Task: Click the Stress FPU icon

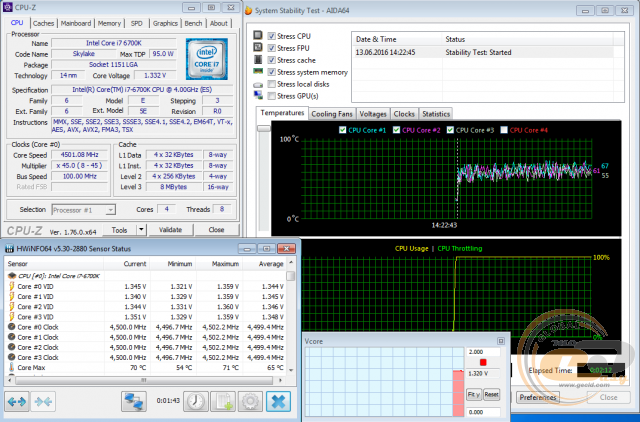Action: pyautogui.click(x=258, y=47)
